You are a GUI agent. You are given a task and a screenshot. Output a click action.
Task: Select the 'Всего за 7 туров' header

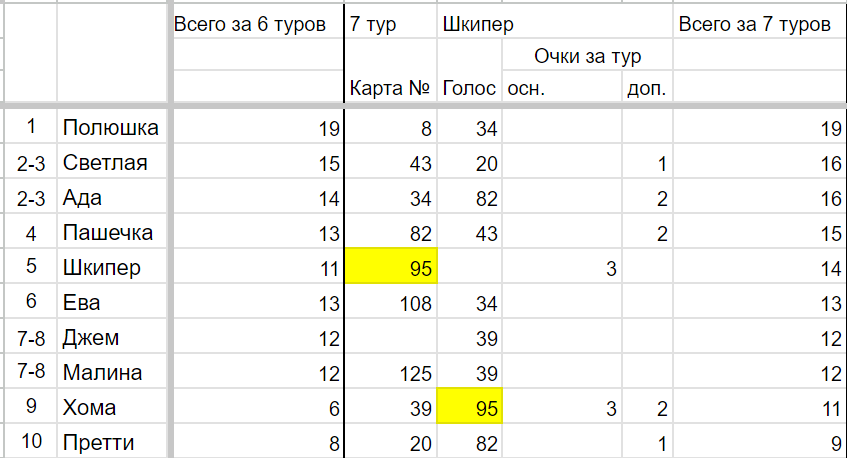point(759,23)
